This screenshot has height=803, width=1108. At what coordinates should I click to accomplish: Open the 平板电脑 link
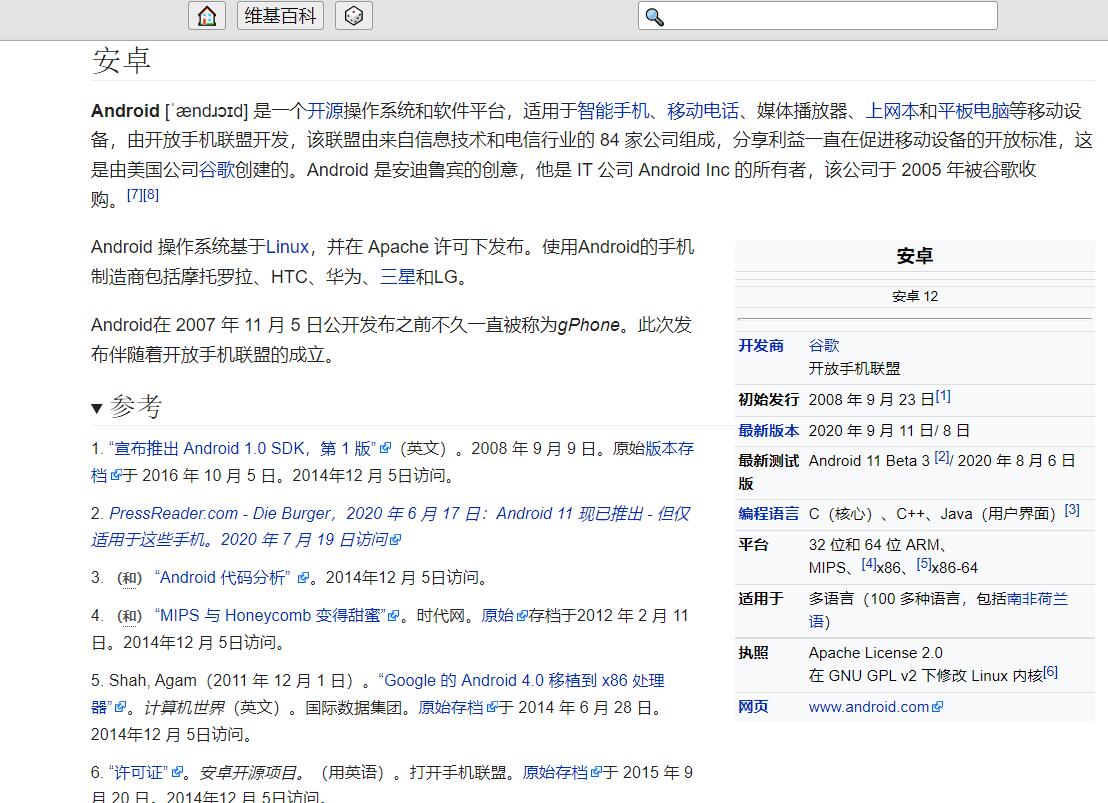[974, 111]
